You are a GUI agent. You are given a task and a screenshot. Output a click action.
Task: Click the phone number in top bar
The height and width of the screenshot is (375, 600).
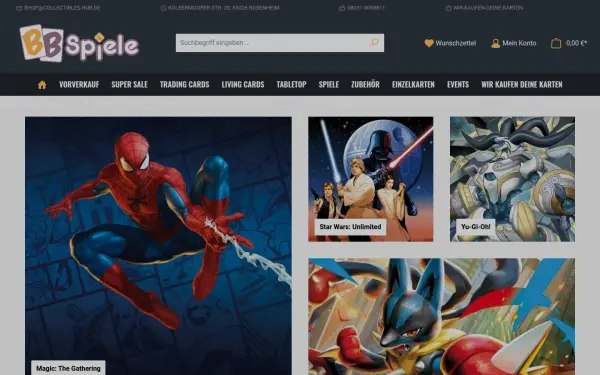pos(366,8)
